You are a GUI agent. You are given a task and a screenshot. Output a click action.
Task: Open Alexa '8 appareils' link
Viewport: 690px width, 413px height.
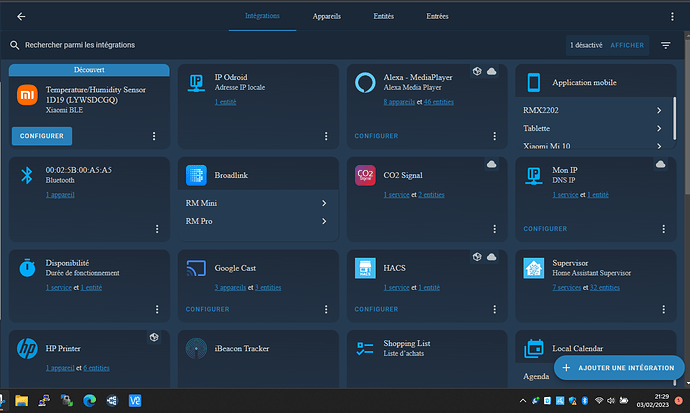coord(399,102)
